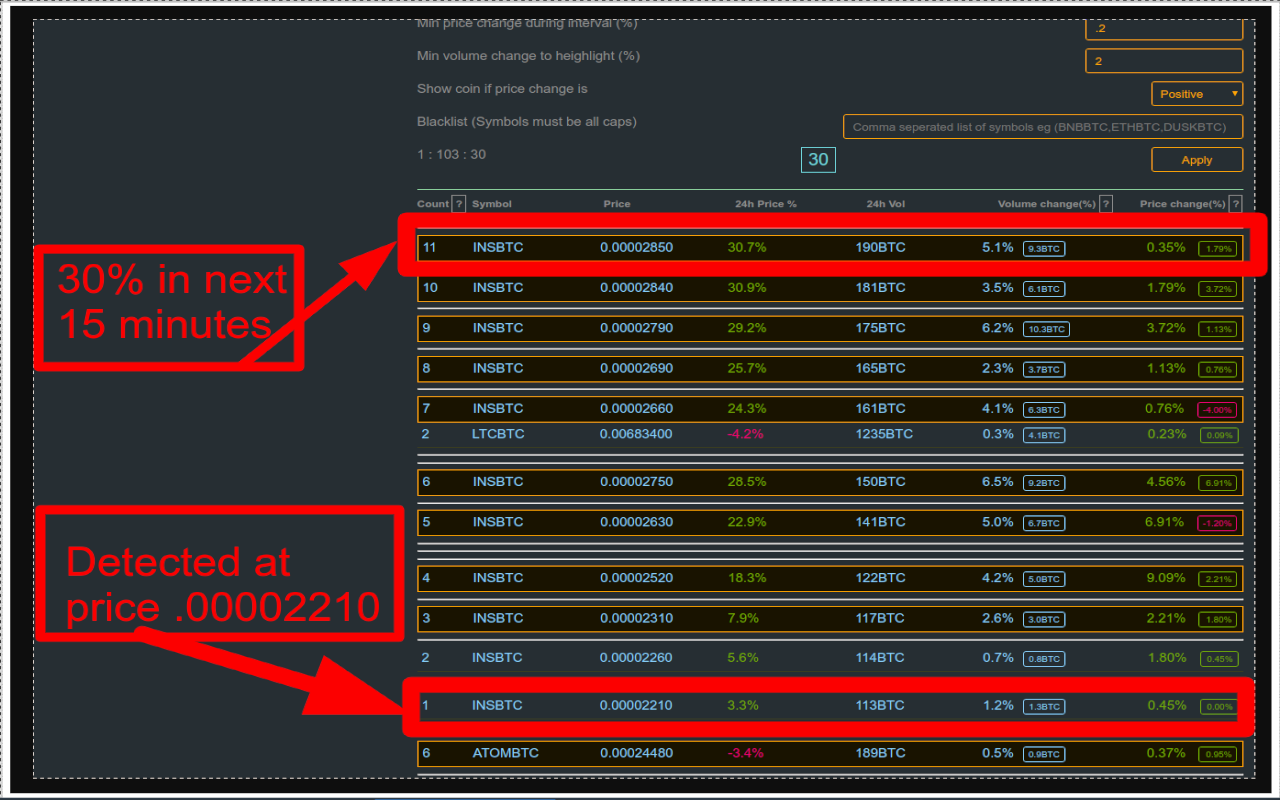Click the label Show coin if price change is
The height and width of the screenshot is (800, 1280).
click(502, 89)
